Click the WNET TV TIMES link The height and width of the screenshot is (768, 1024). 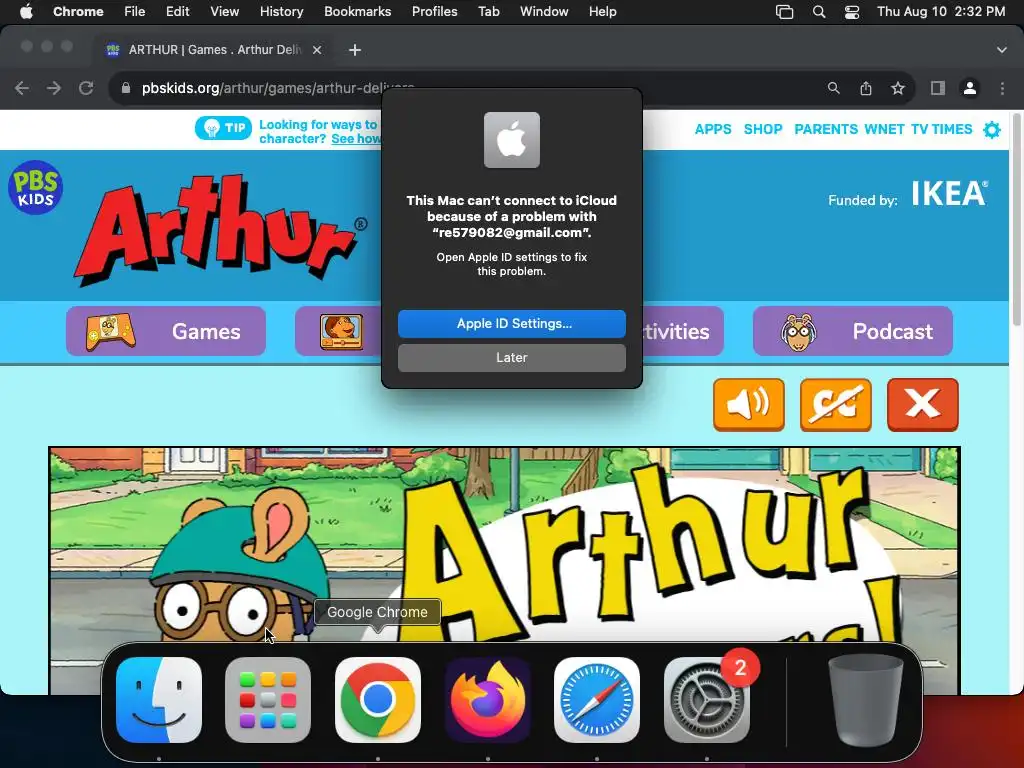[918, 129]
